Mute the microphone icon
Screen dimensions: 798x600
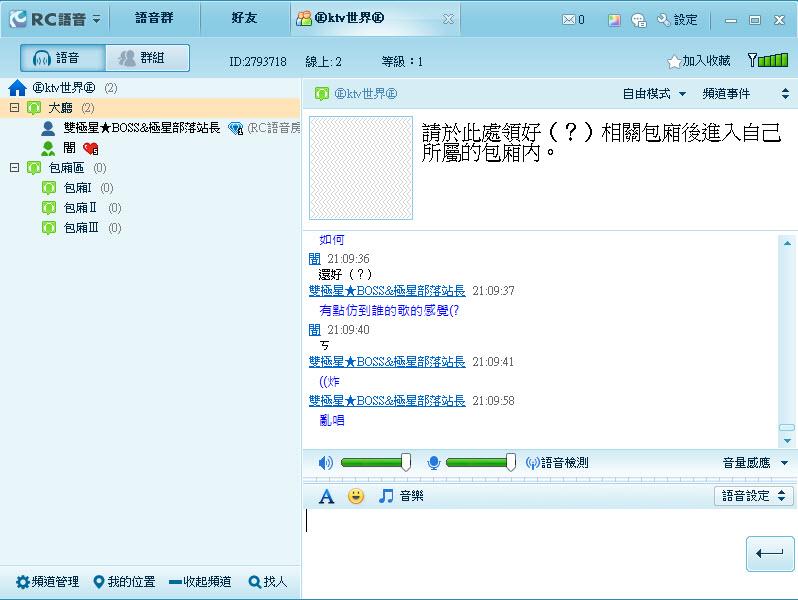coord(433,463)
